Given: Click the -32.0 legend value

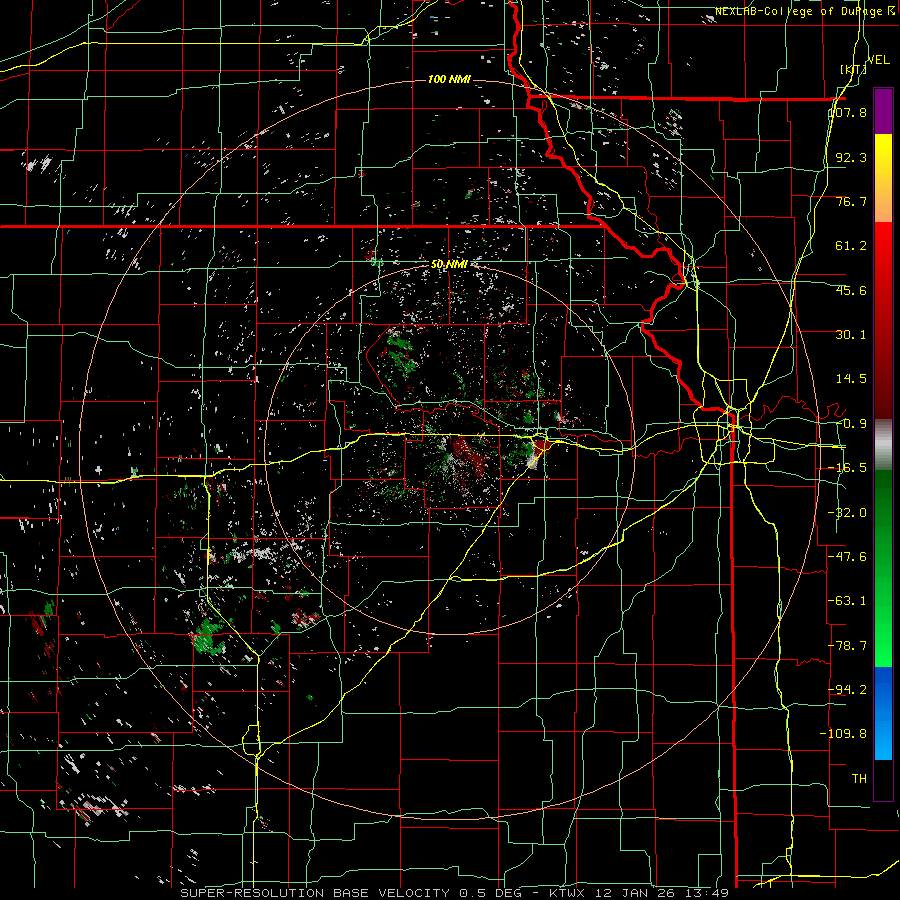Looking at the screenshot, I should (x=847, y=513).
